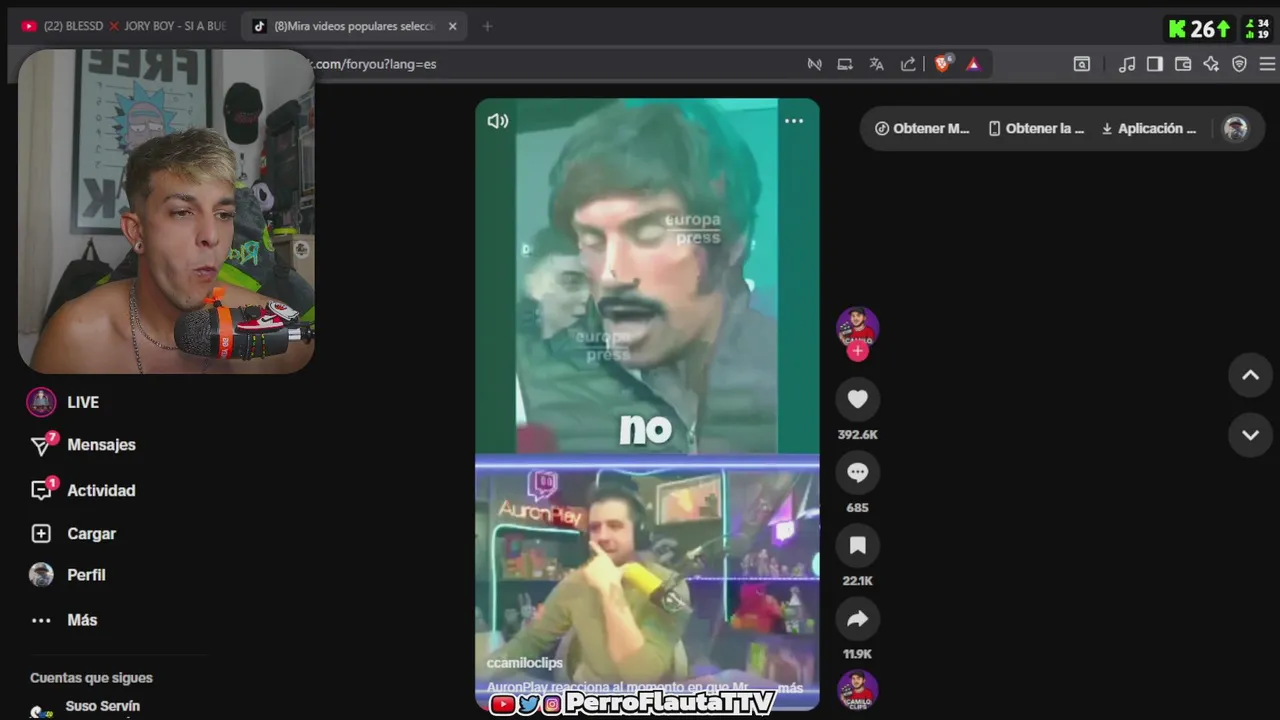Click the Kick viewer count 26 overlay
Image resolution: width=1280 pixels, height=720 pixels.
pyautogui.click(x=1200, y=29)
